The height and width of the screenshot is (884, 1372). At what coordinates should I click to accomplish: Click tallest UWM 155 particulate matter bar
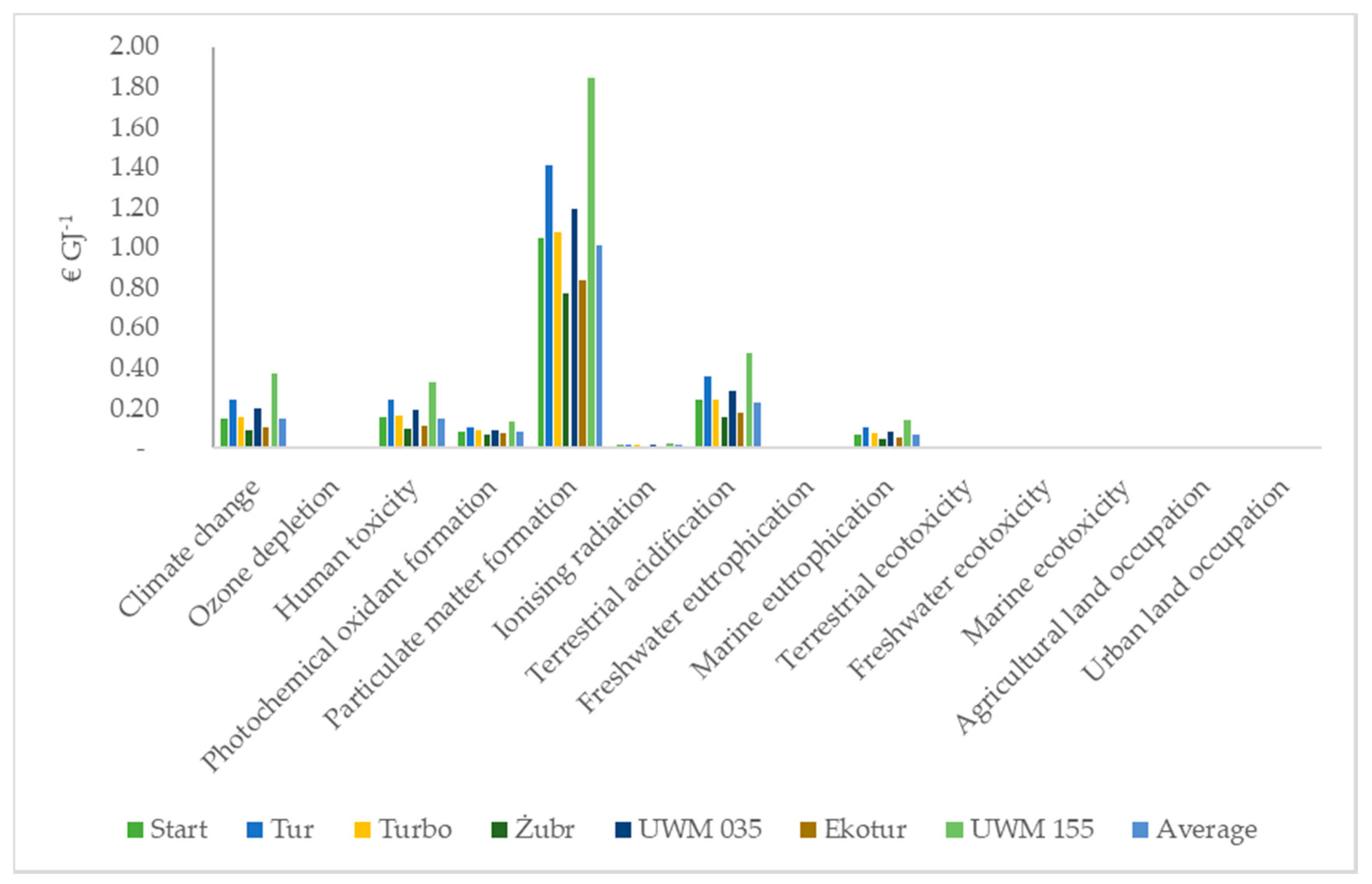(x=591, y=262)
